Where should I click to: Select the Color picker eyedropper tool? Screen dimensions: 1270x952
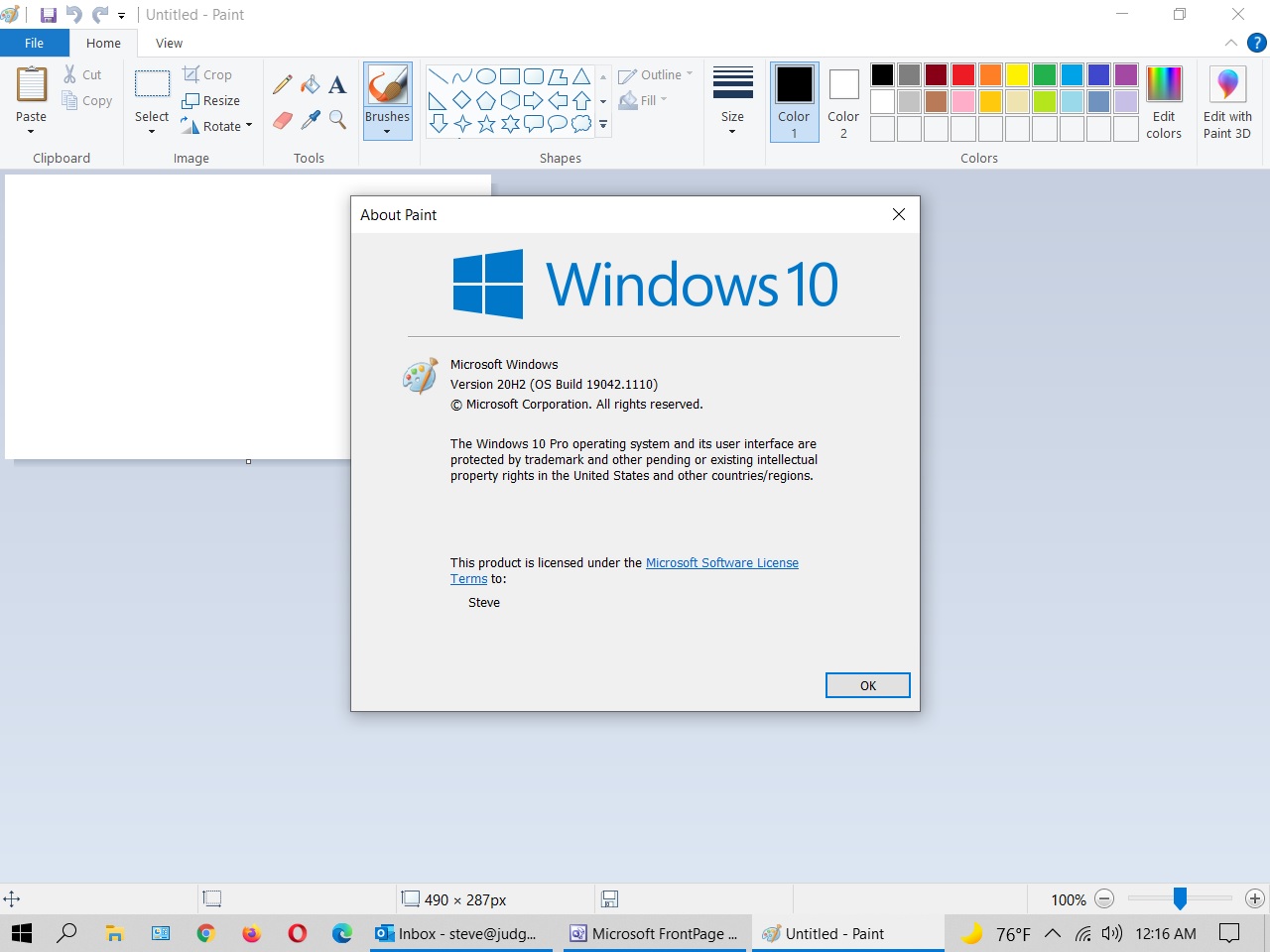[311, 120]
